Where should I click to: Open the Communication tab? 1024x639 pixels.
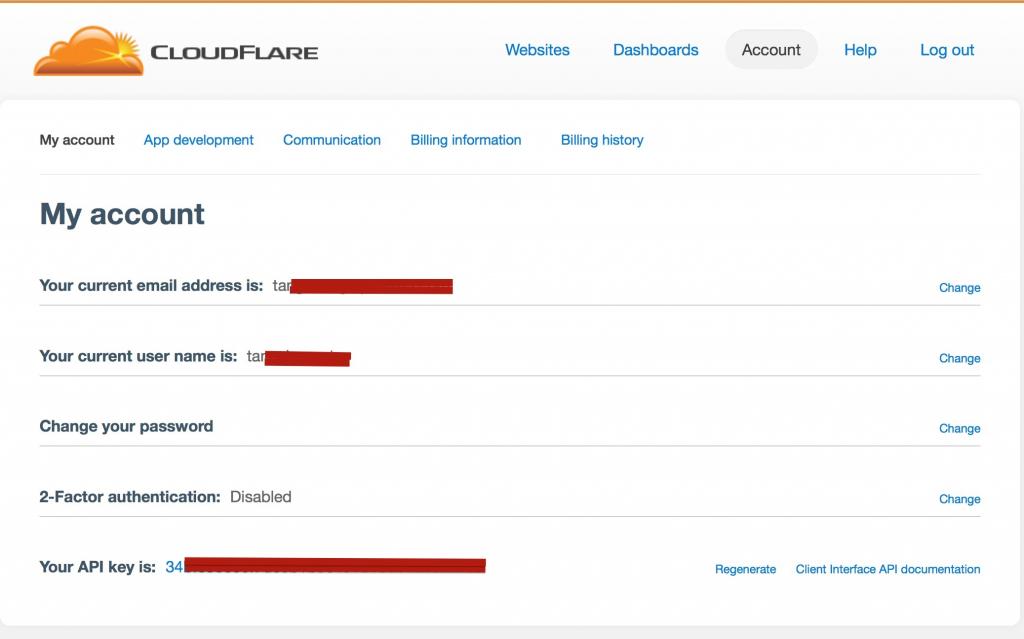coord(331,140)
